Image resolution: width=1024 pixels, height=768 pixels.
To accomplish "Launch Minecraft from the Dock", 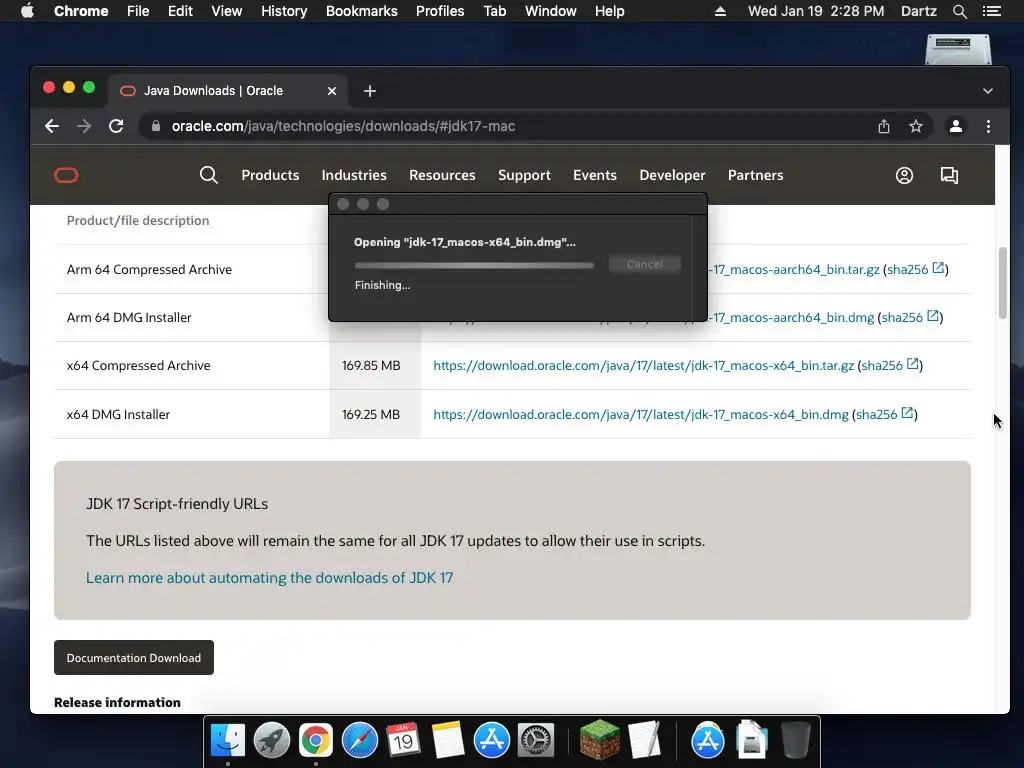I will [600, 741].
